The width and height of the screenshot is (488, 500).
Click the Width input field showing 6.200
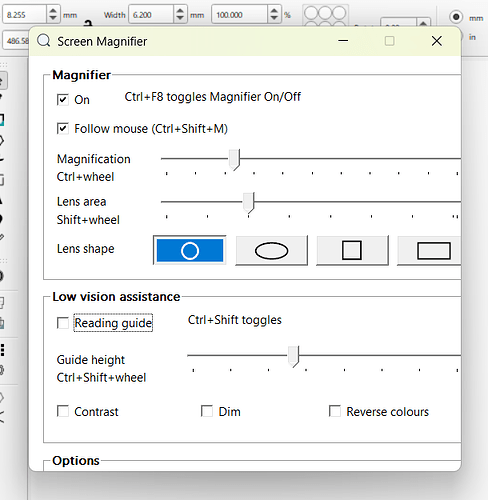point(151,15)
